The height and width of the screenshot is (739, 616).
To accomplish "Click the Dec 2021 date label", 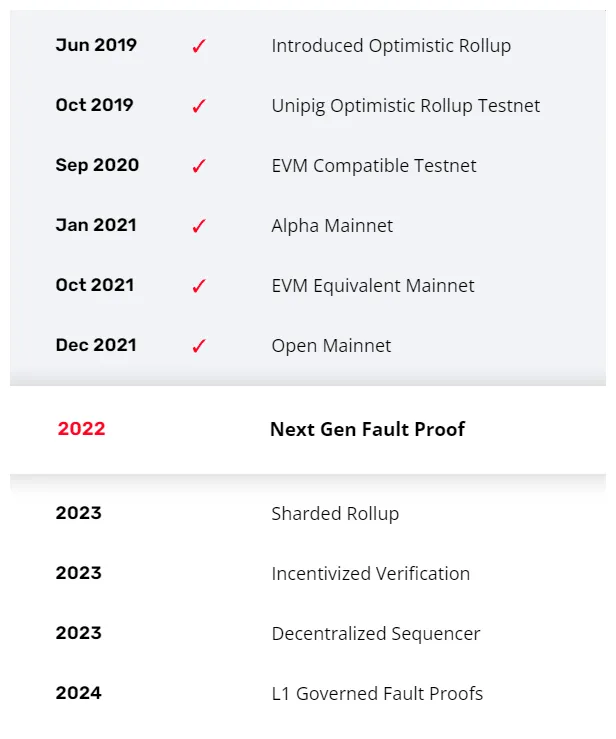I will point(96,345).
